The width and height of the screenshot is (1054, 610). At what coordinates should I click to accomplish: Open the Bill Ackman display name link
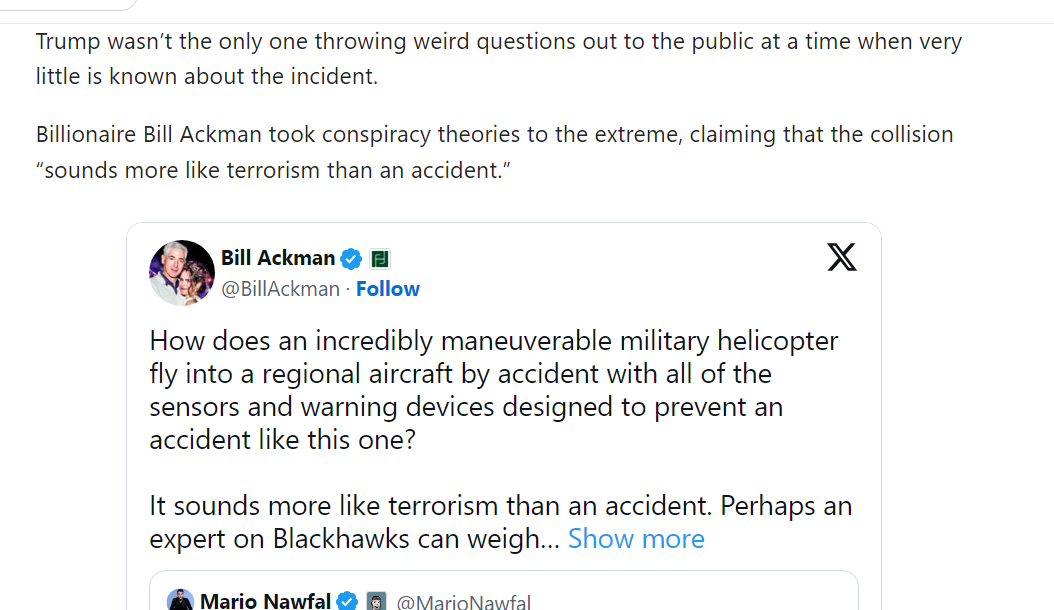pyautogui.click(x=278, y=258)
